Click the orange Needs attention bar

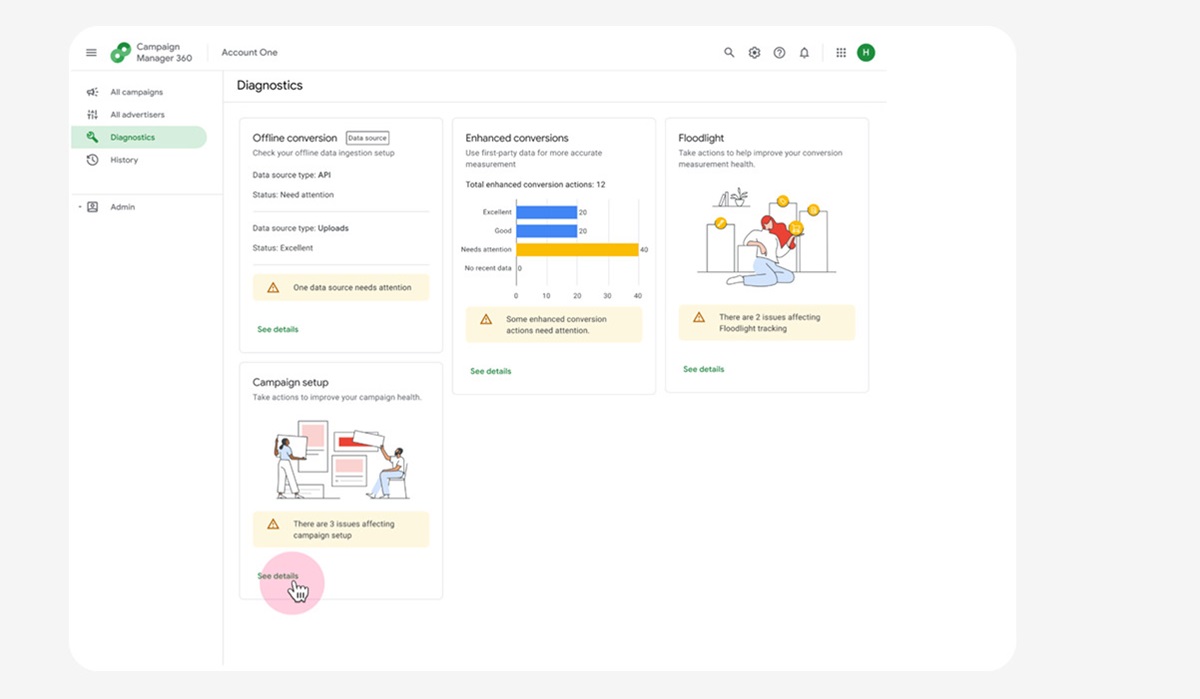tap(577, 249)
